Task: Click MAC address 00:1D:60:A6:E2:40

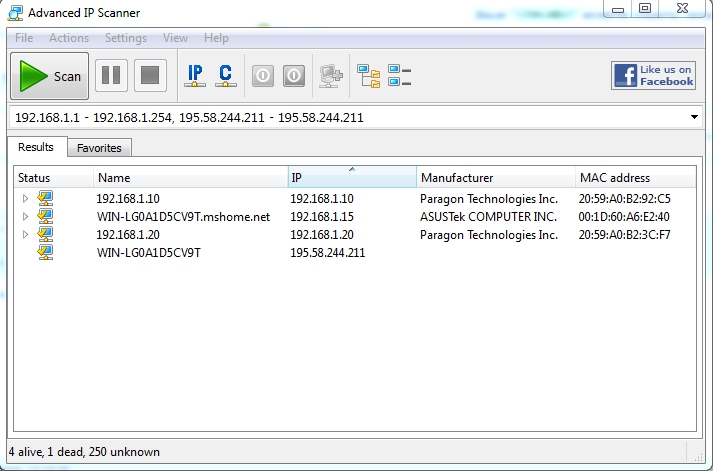Action: pos(624,217)
